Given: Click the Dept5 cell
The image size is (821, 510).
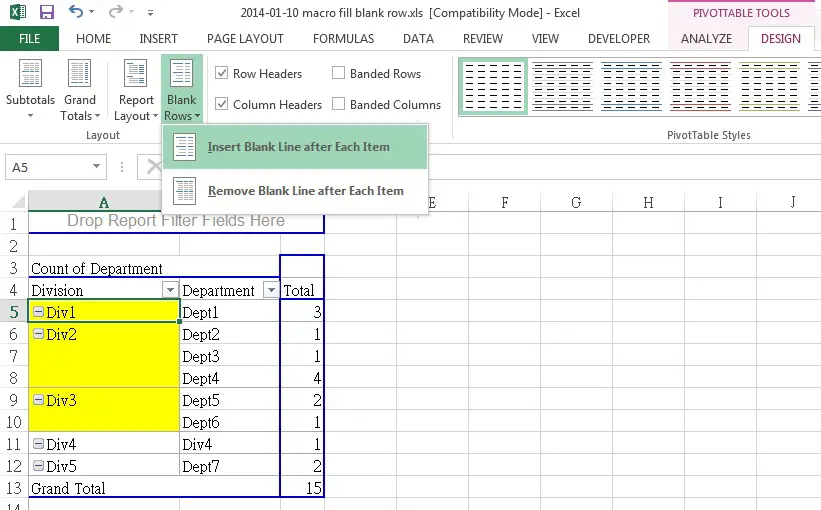Looking at the screenshot, I should (x=230, y=400).
